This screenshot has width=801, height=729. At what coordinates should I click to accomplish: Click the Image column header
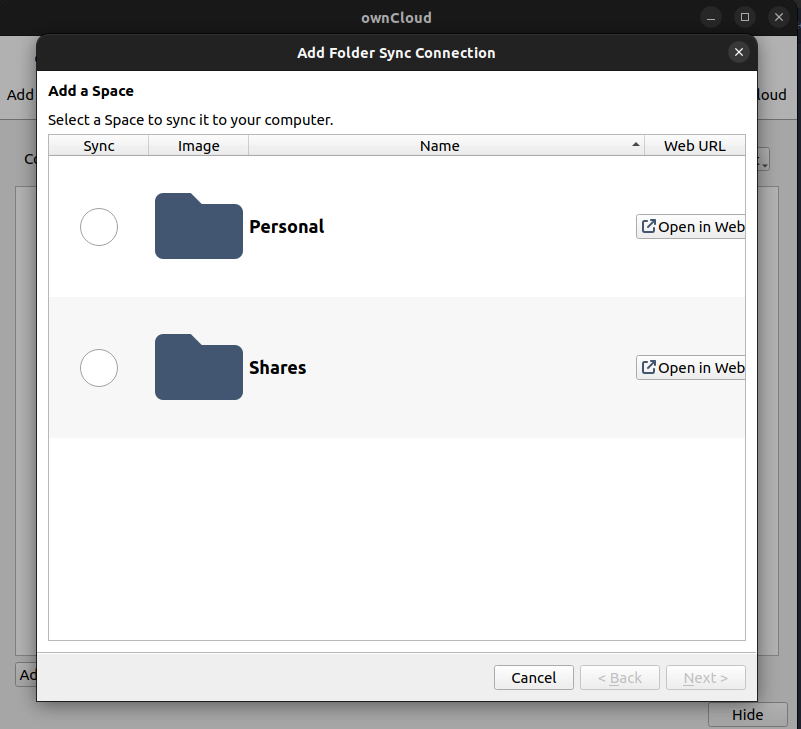(197, 145)
